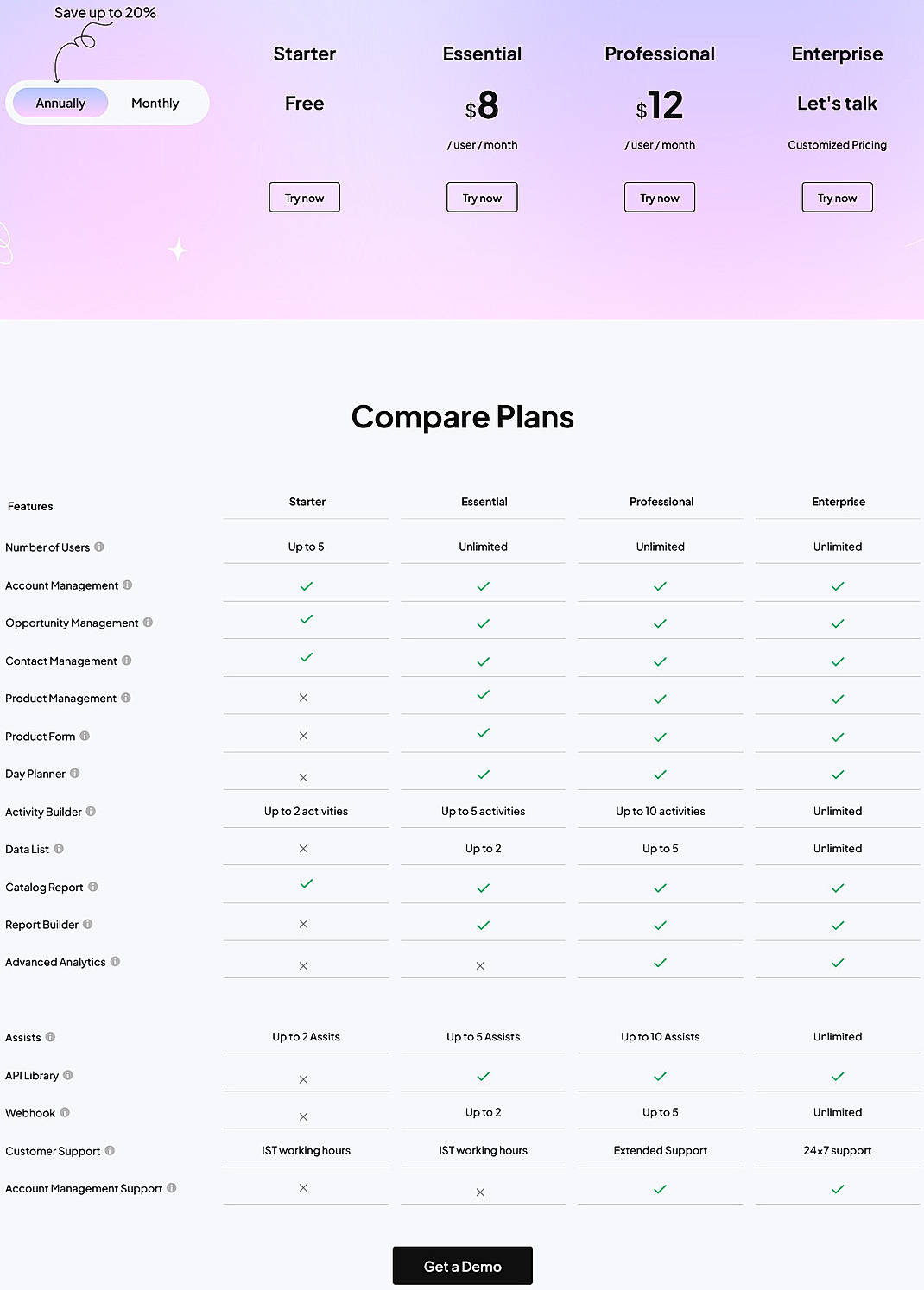Open the Activity Builder info tooltip
Image resolution: width=924 pixels, height=1290 pixels.
pos(89,811)
